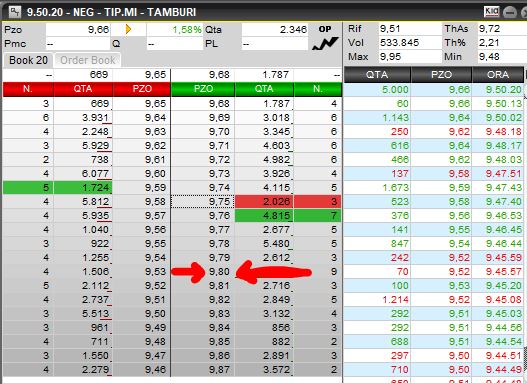This screenshot has width=527, height=384.
Task: Click the ORA header in trades list
Action: point(498,75)
